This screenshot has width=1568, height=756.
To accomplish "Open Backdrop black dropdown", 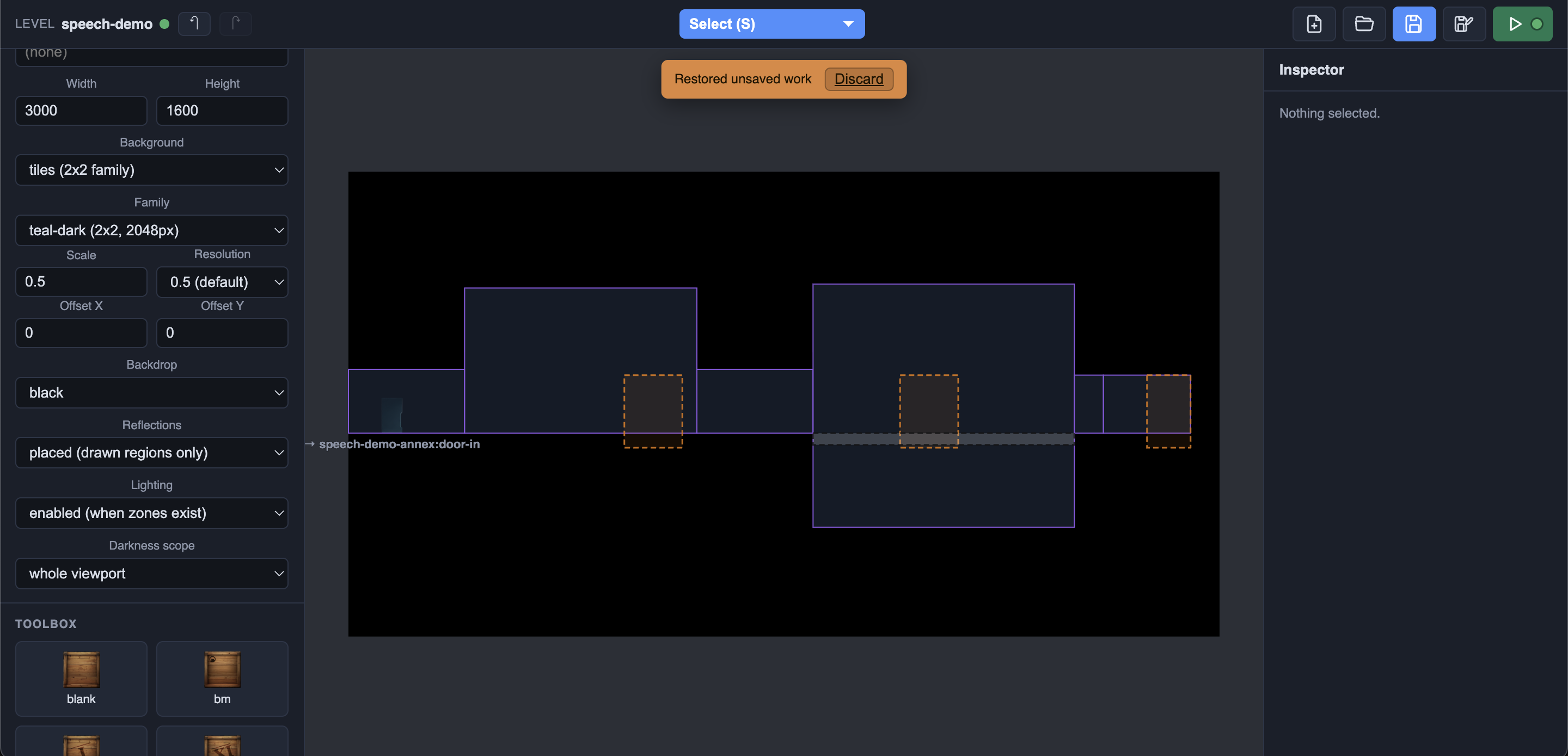I will point(151,392).
